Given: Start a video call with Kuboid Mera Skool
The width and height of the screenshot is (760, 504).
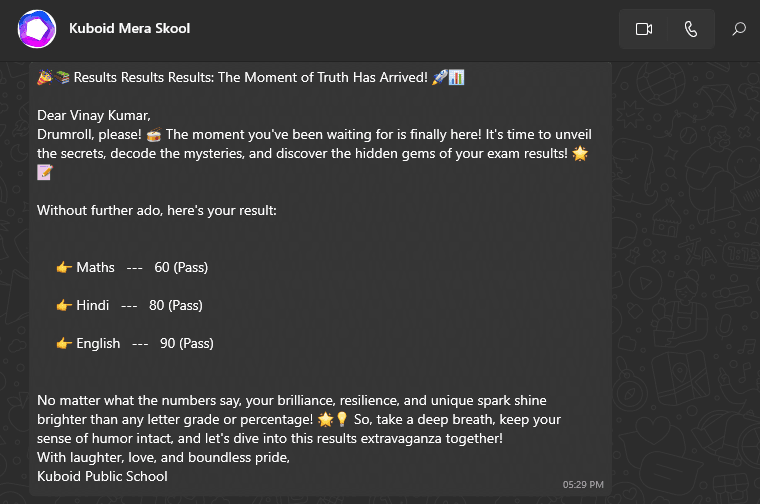Looking at the screenshot, I should [x=643, y=29].
